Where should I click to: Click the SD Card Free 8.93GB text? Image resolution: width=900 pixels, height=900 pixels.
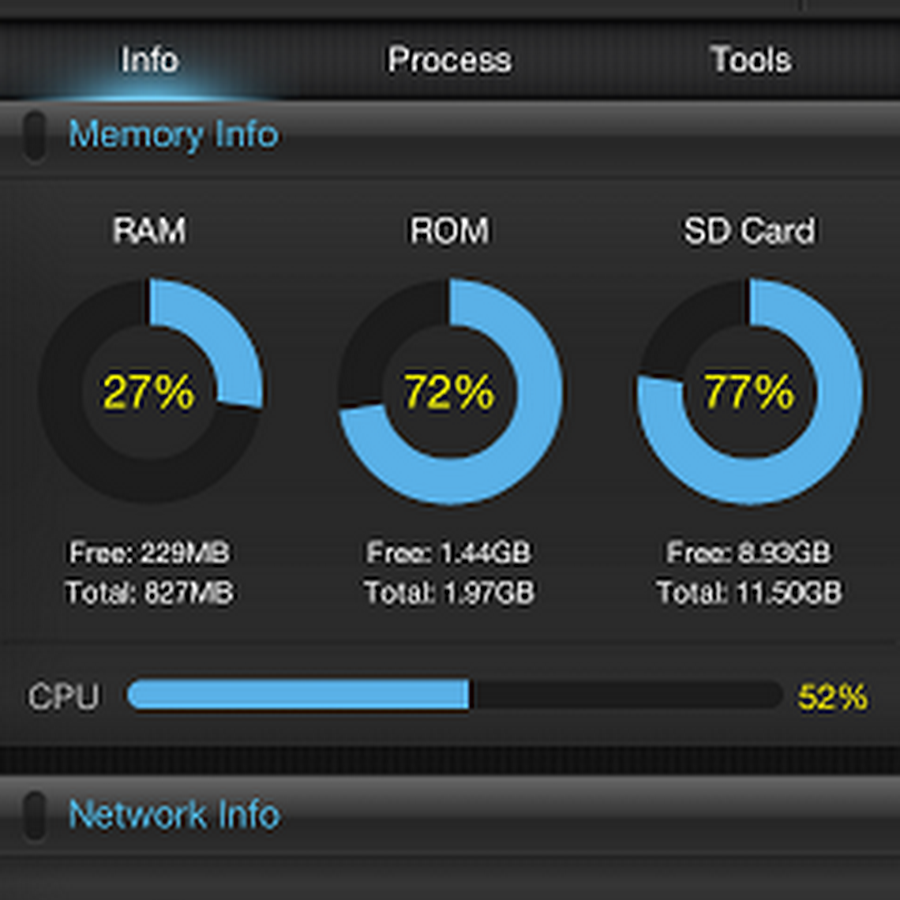click(749, 552)
